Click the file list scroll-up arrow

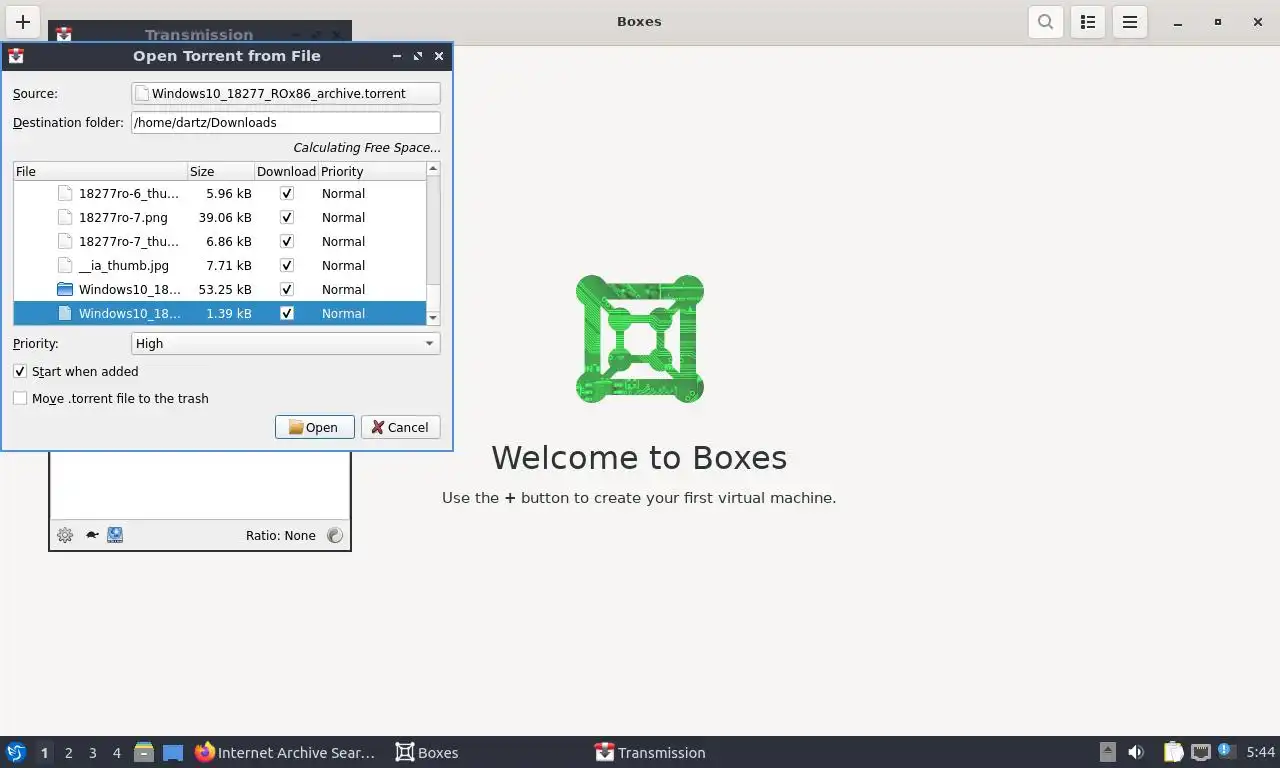tap(433, 168)
